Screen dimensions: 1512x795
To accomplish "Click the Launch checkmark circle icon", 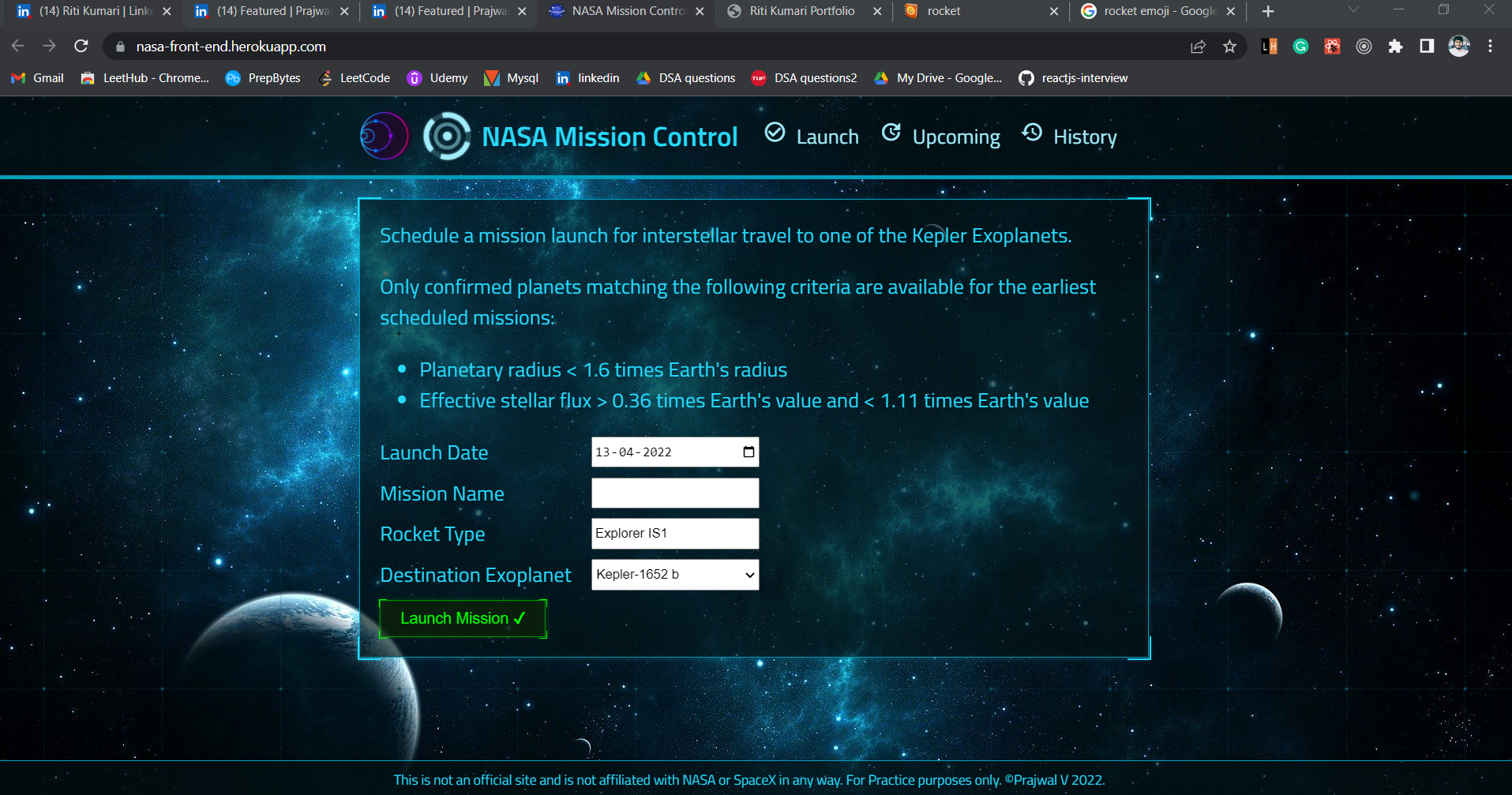I will (775, 133).
